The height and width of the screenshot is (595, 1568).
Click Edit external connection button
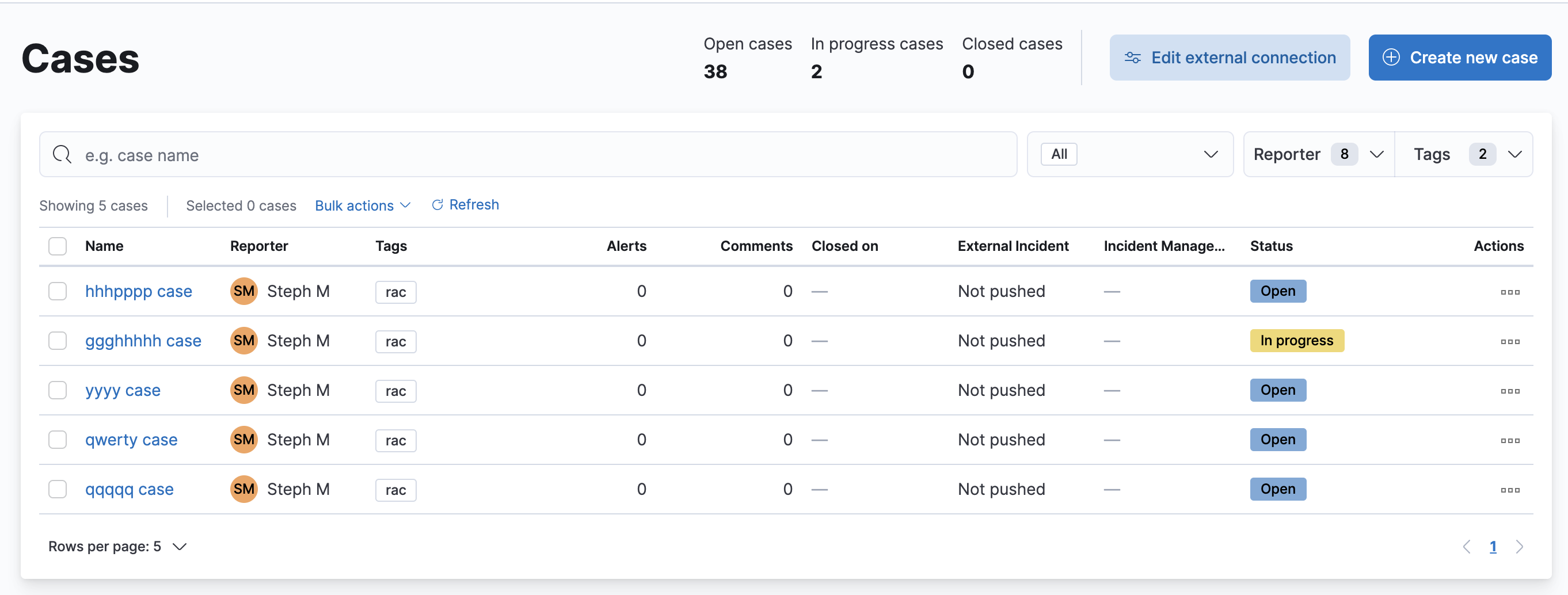[x=1229, y=58]
